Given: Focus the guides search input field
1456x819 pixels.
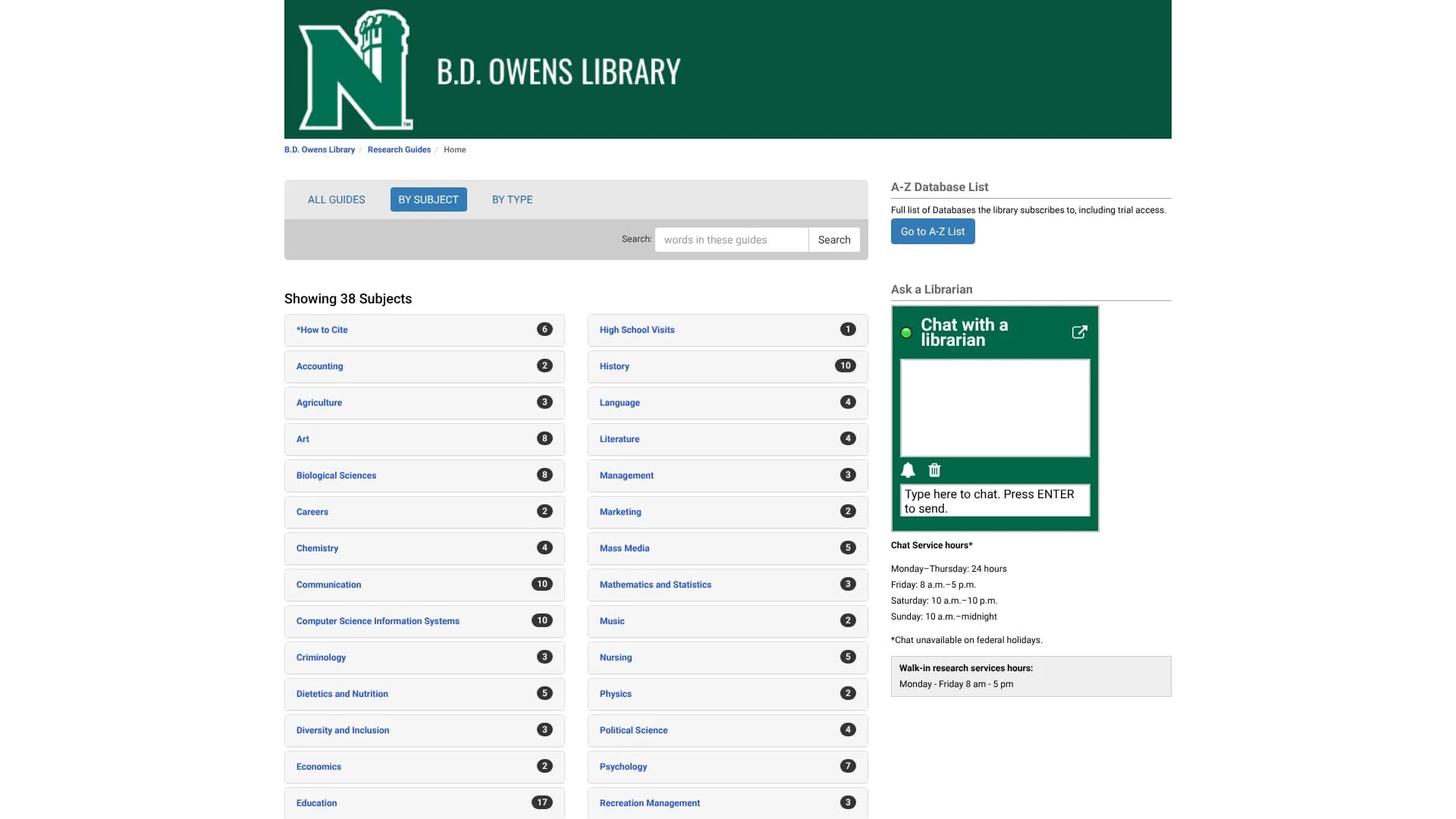Looking at the screenshot, I should coord(731,240).
